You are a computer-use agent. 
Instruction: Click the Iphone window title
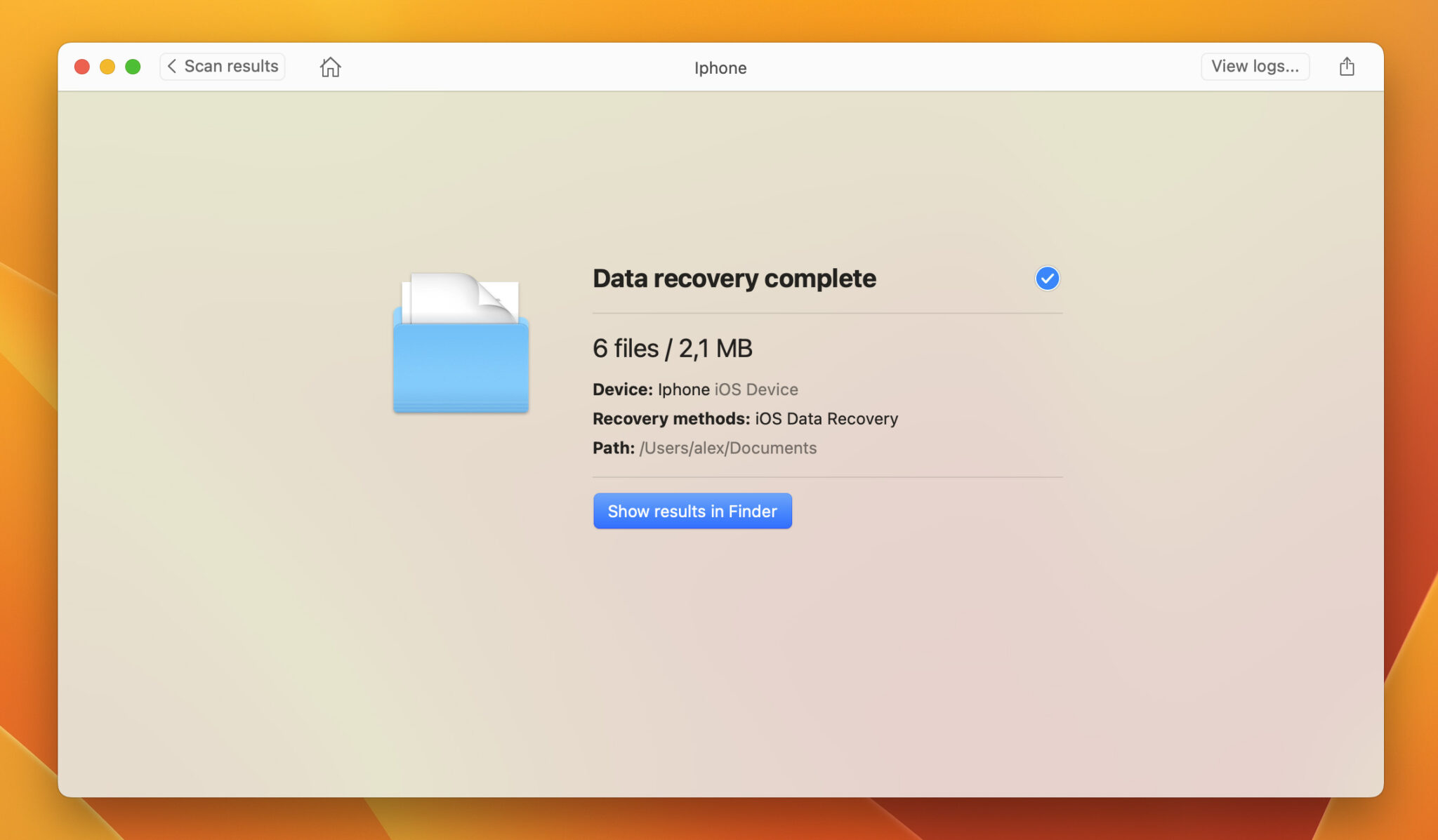720,68
